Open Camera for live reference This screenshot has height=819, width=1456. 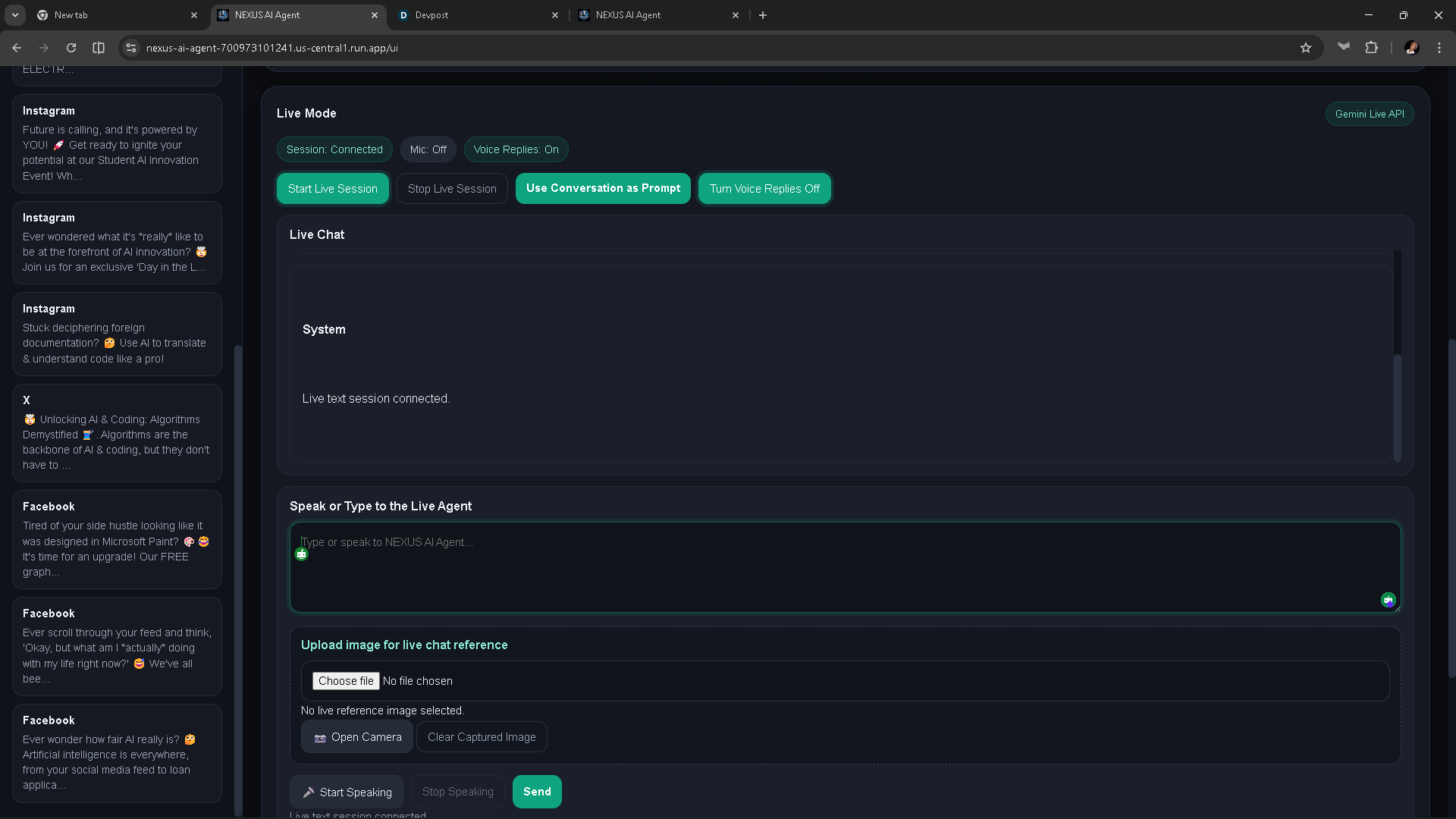(357, 737)
